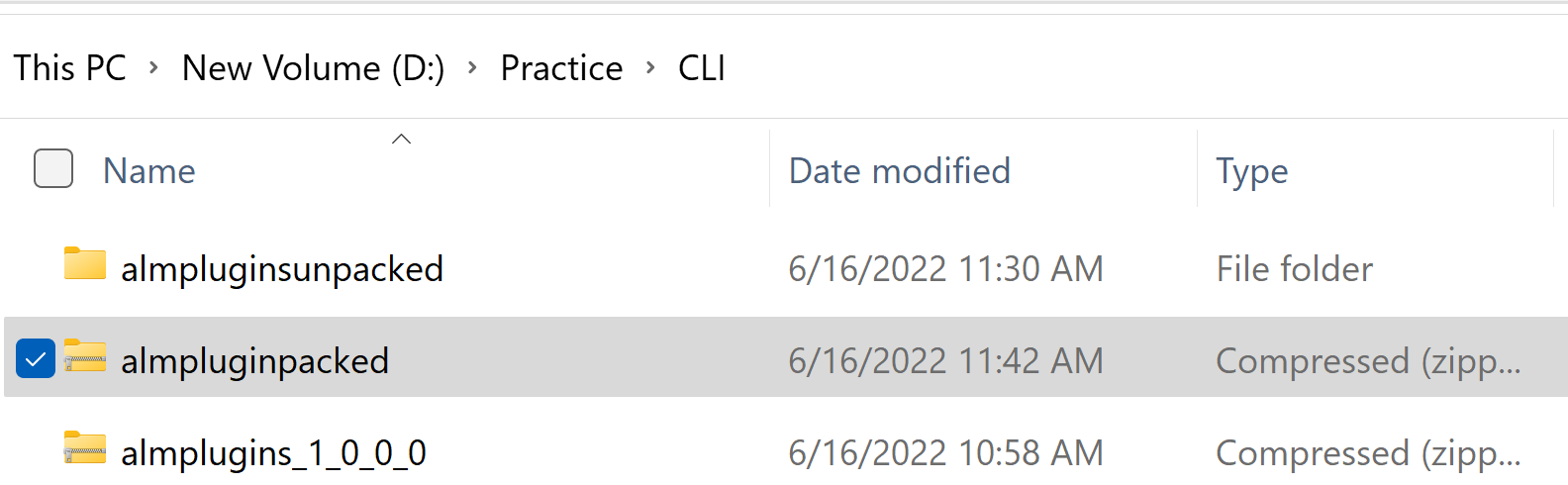The width and height of the screenshot is (1568, 485).
Task: Uncheck the almpluginpacked row checkbox
Action: 36,358
